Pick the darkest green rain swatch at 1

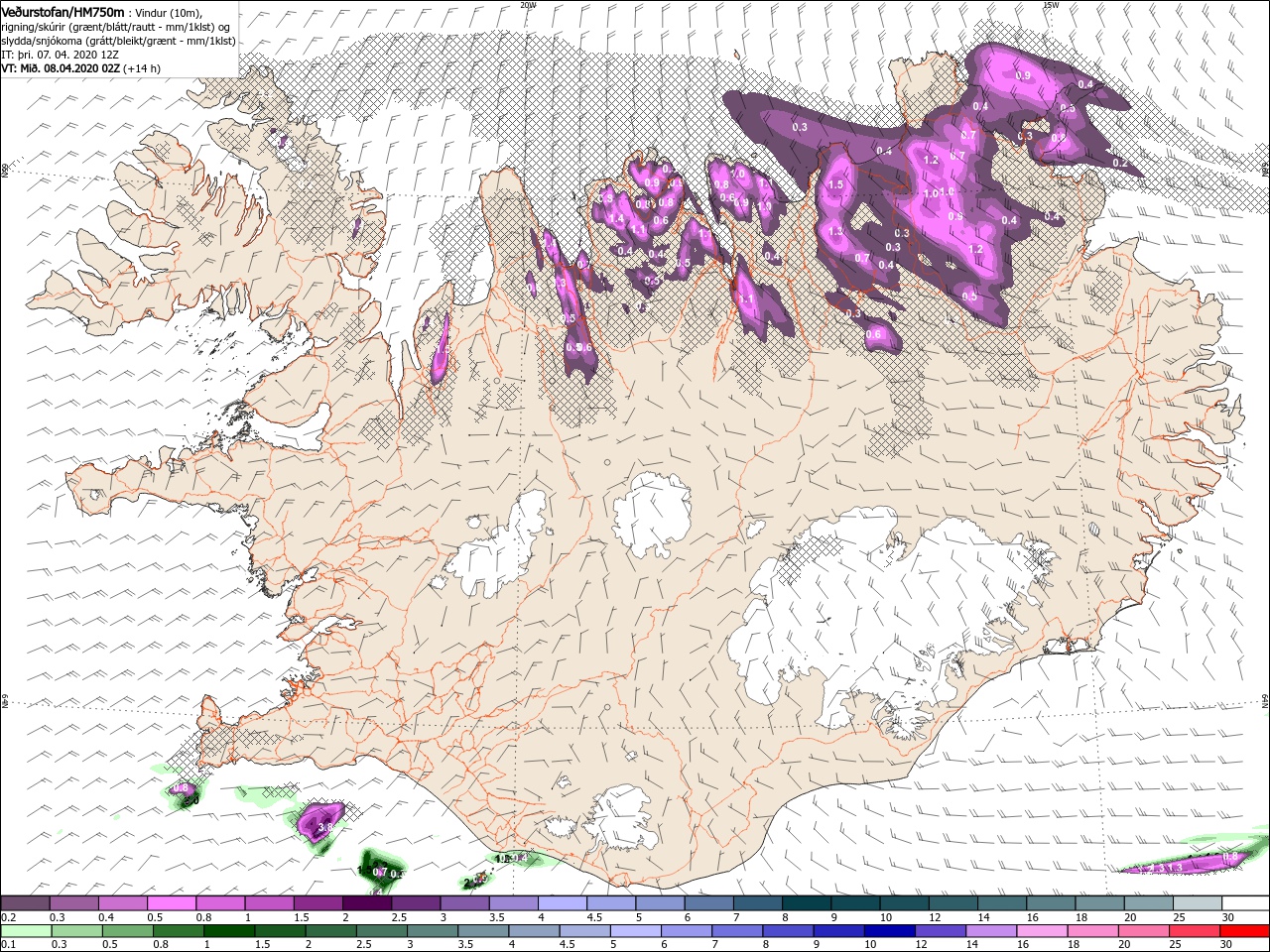click(x=230, y=931)
